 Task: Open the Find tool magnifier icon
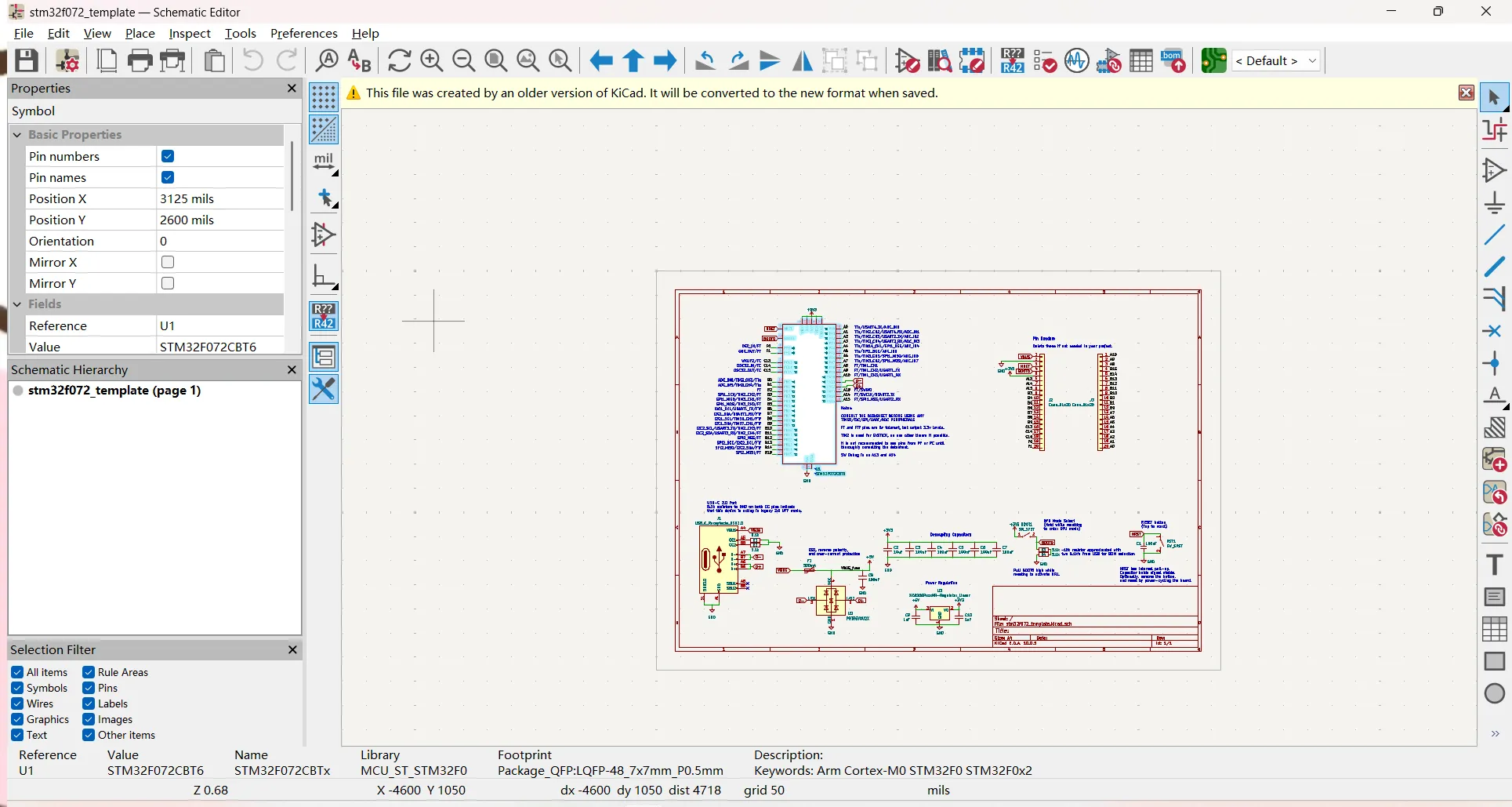pos(326,60)
